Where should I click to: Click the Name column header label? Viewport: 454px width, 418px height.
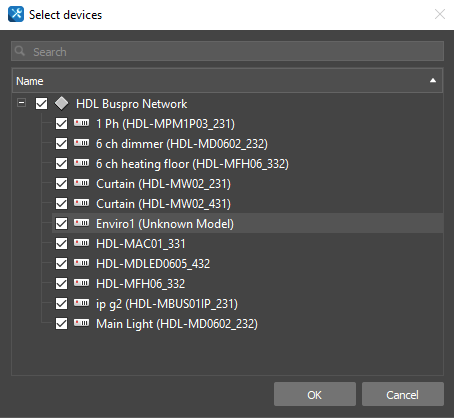(30, 81)
